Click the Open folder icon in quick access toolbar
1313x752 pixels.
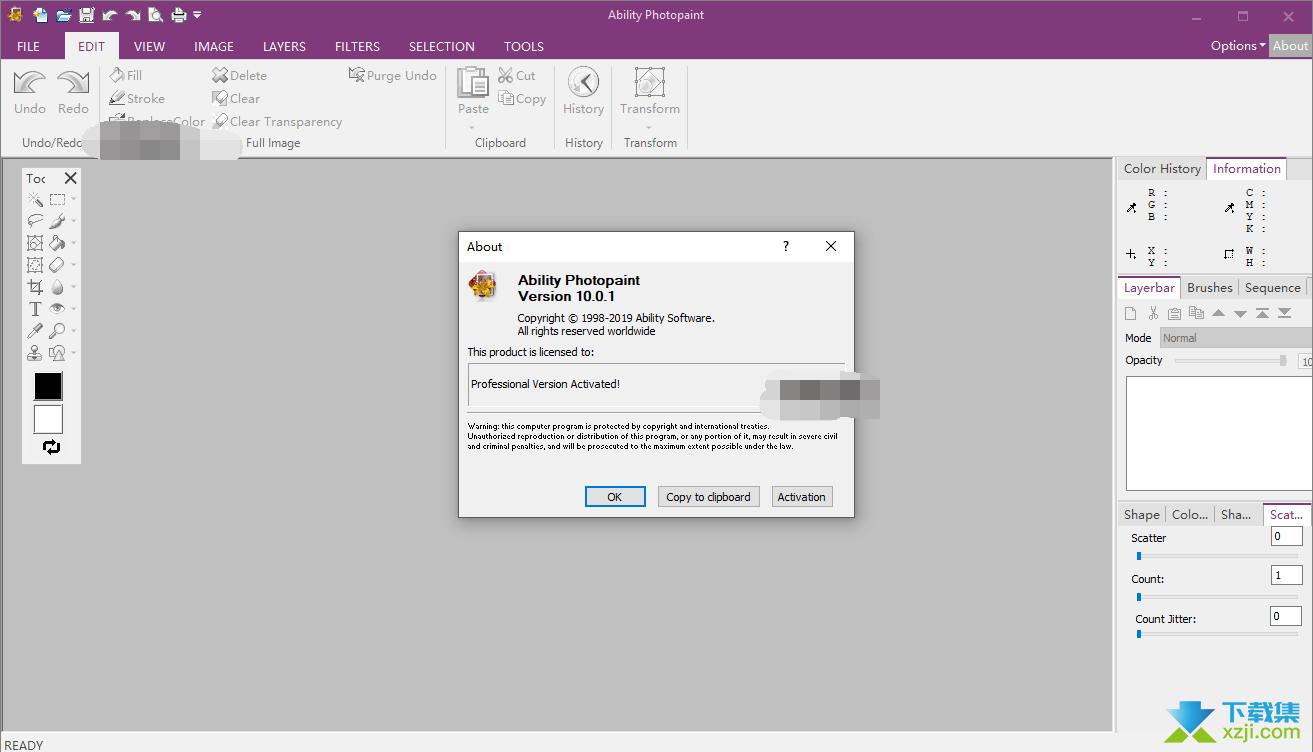[x=63, y=15]
